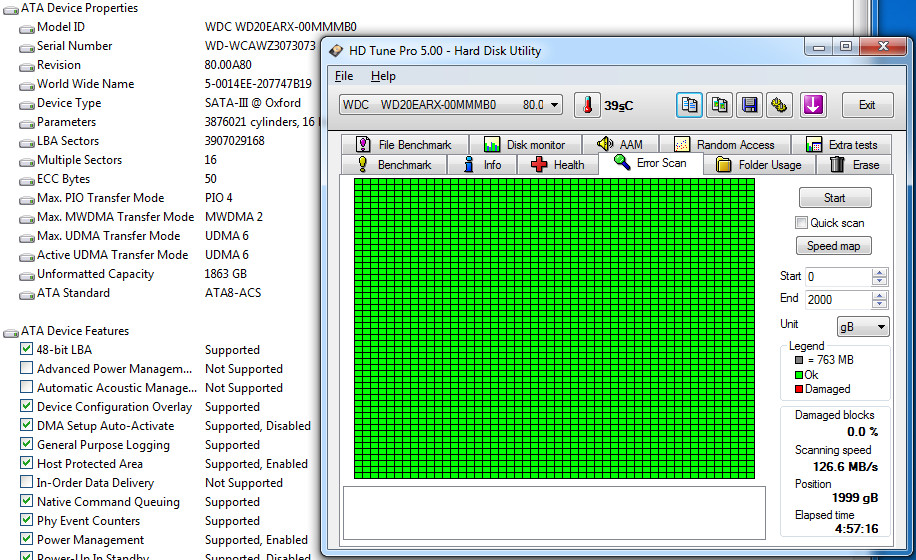This screenshot has width=916, height=560.
Task: Toggle the Power Management checkbox
Action: pos(26,539)
